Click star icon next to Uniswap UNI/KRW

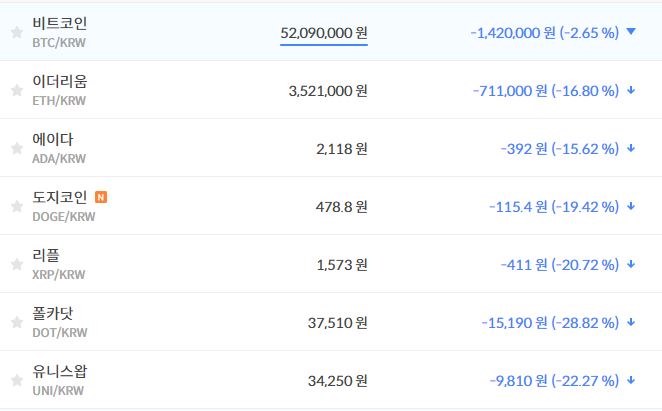16,380
